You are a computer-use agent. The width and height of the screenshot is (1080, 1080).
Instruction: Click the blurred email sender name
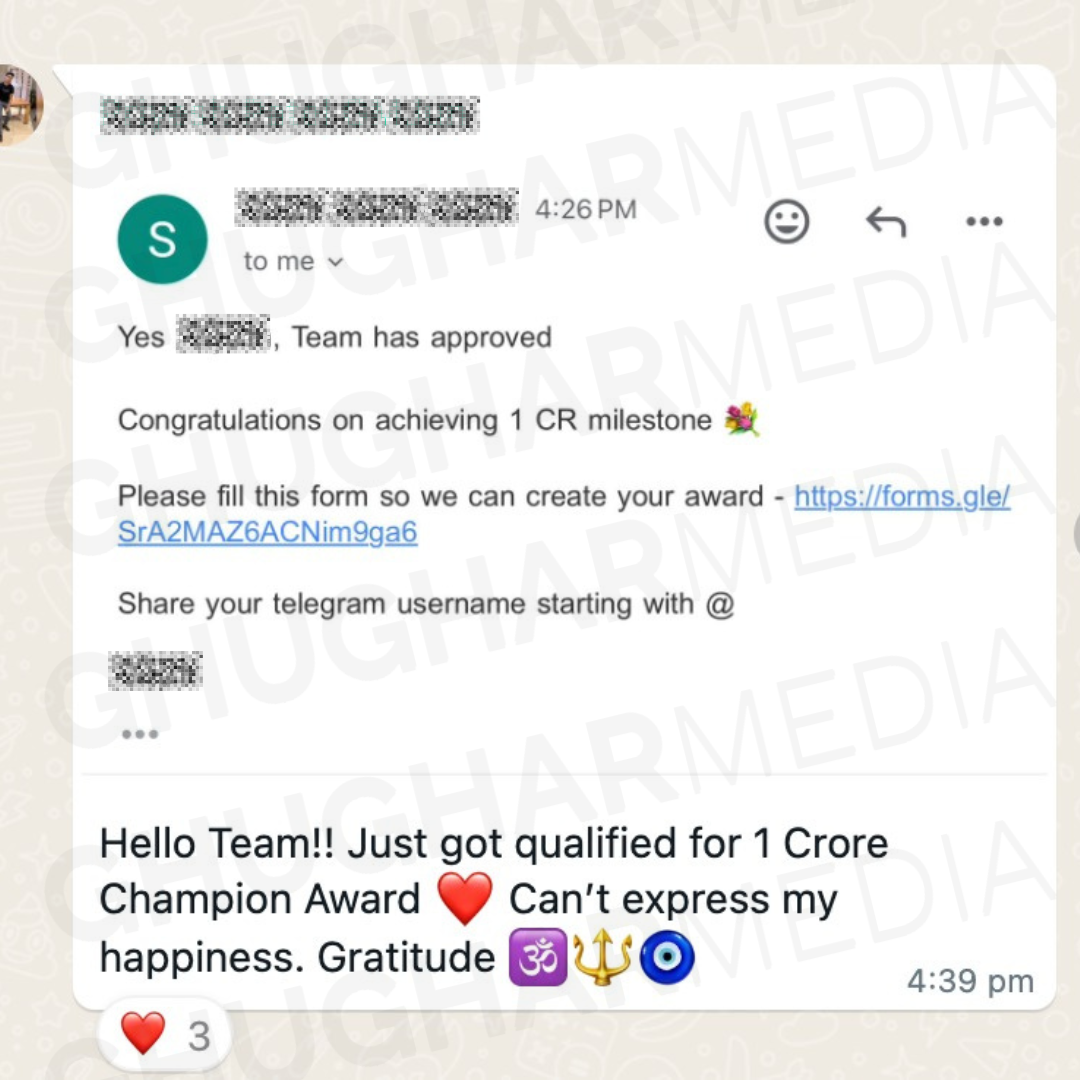click(x=376, y=207)
